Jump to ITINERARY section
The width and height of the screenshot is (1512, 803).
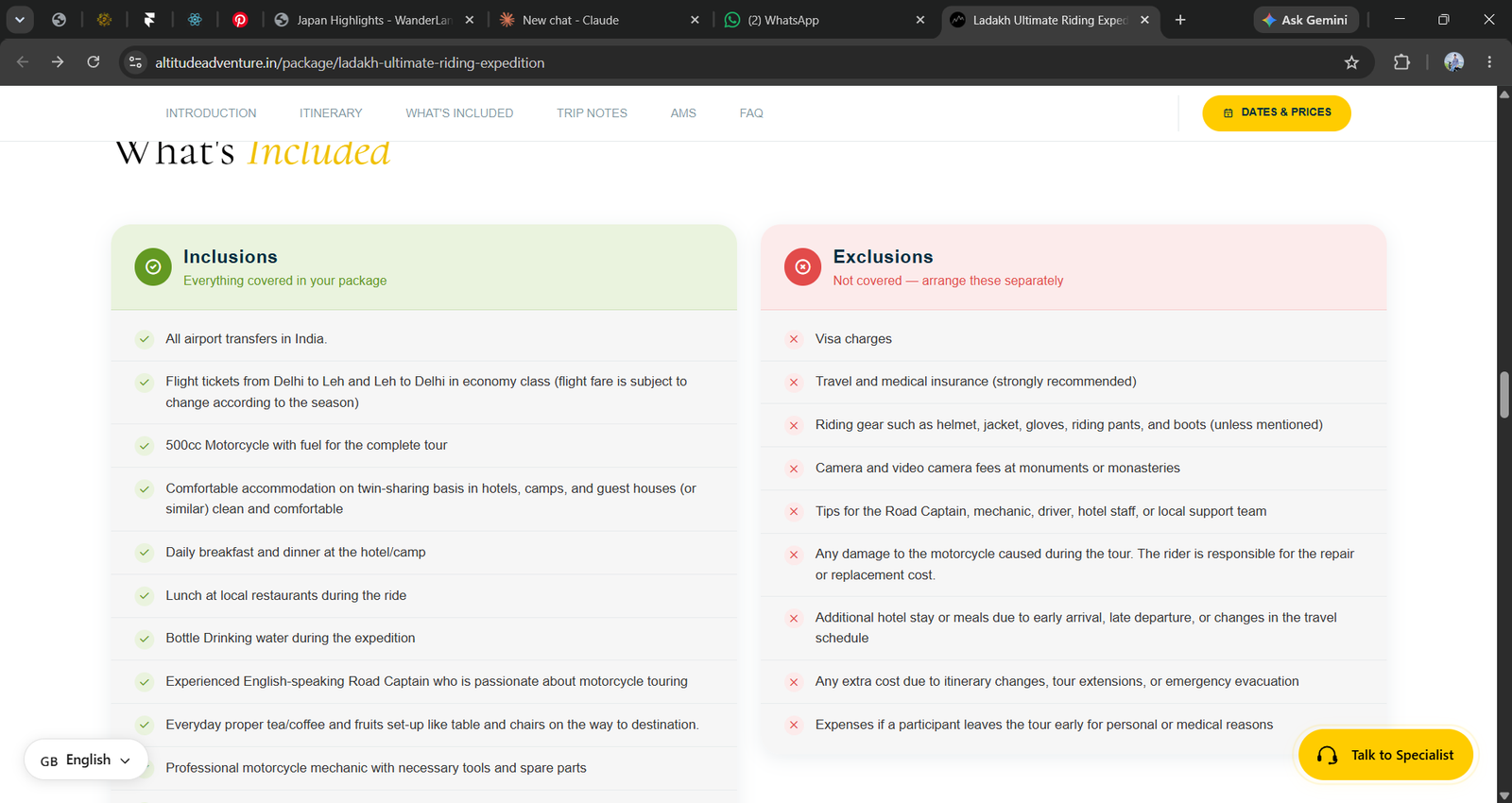(331, 113)
